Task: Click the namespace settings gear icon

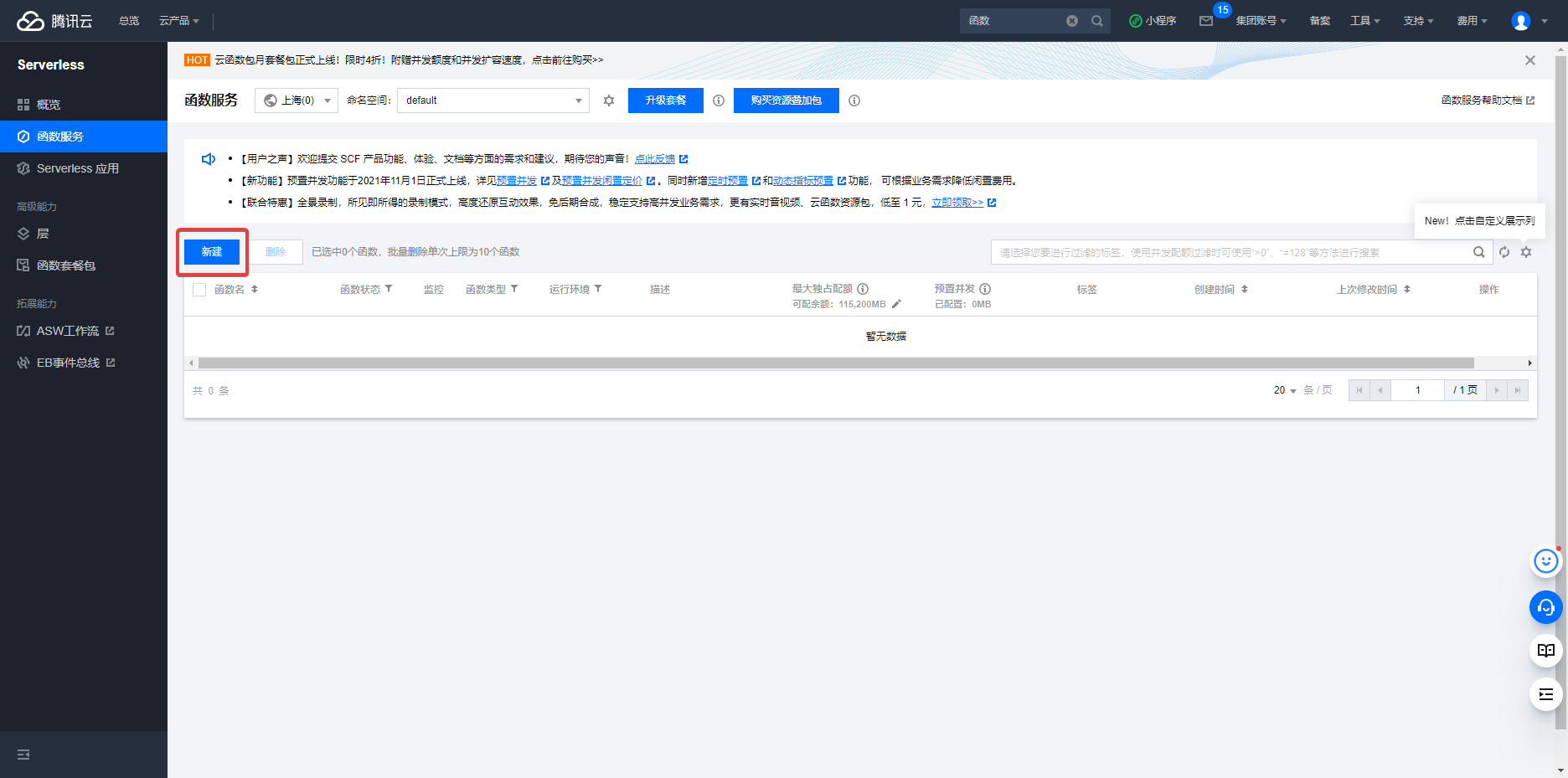Action: click(x=609, y=100)
